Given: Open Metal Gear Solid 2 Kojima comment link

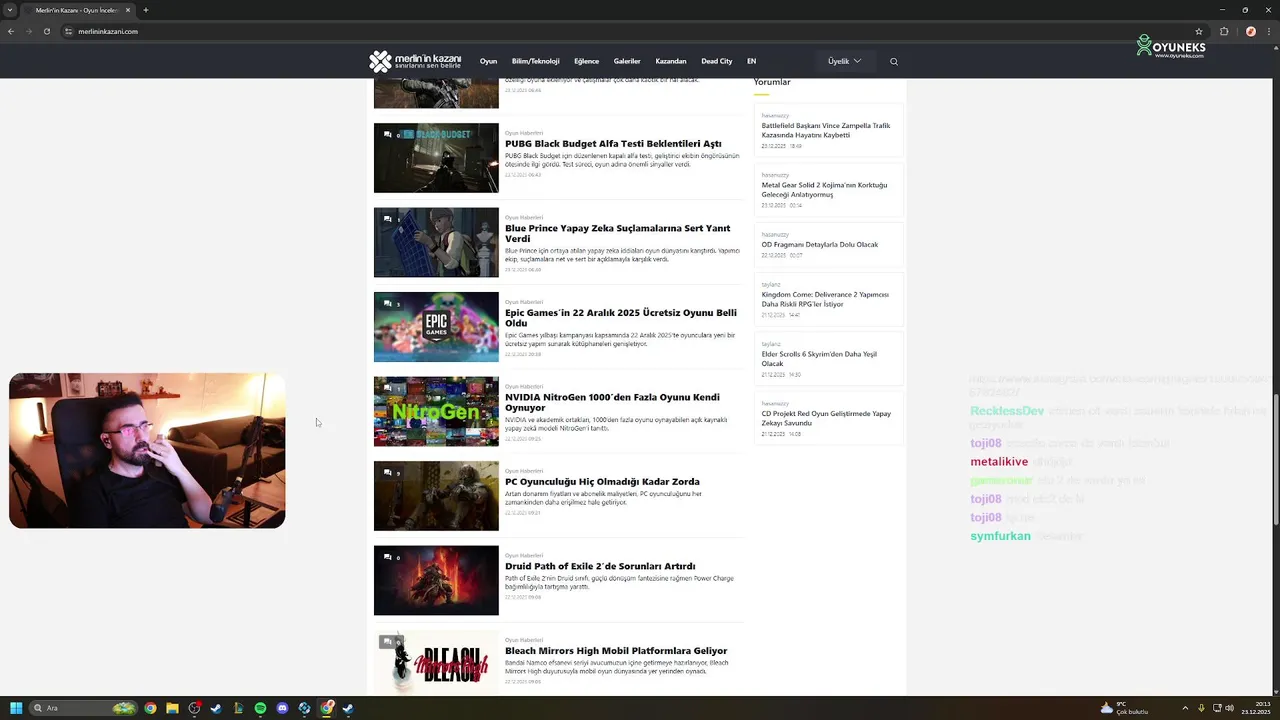Looking at the screenshot, I should click(824, 189).
